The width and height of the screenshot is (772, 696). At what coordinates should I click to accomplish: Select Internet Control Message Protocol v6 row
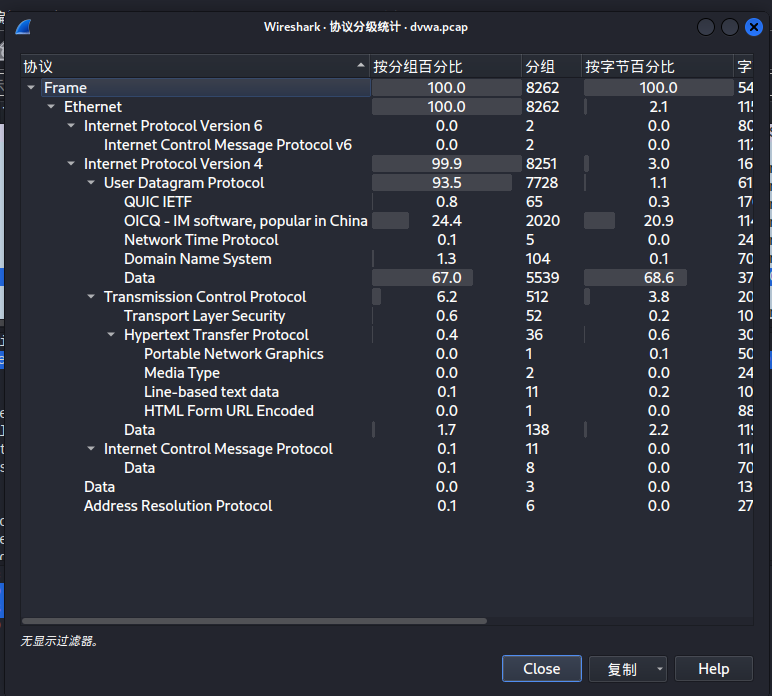(387, 145)
